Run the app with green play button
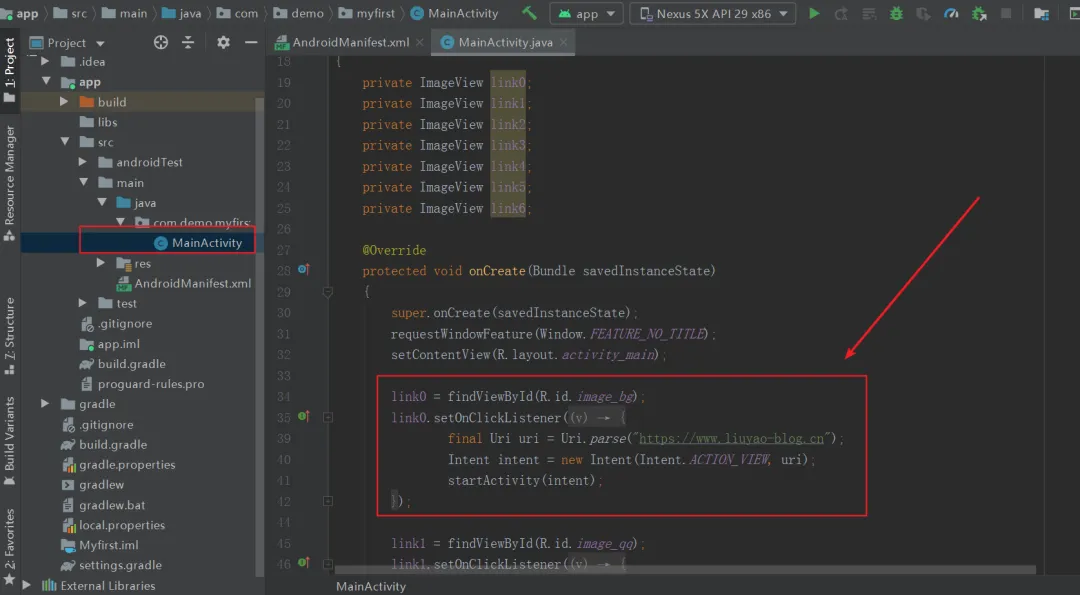 click(x=814, y=13)
